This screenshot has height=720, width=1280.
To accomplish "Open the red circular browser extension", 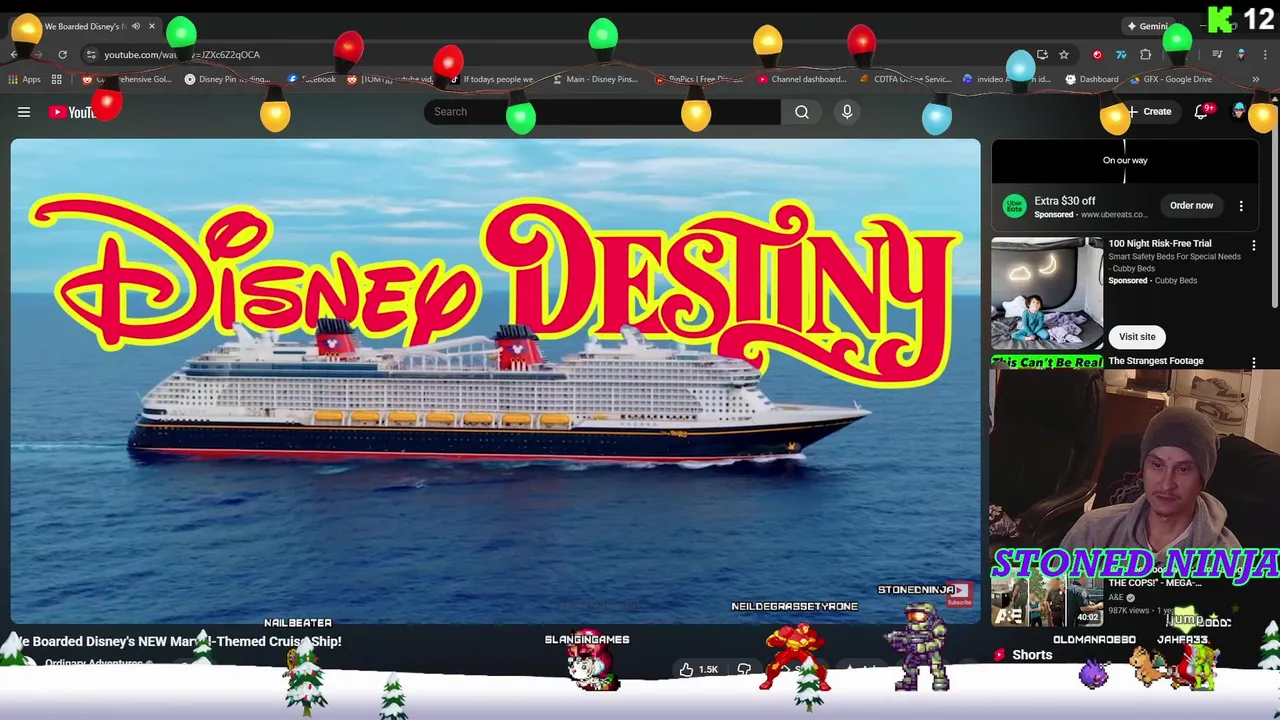I will click(1097, 55).
